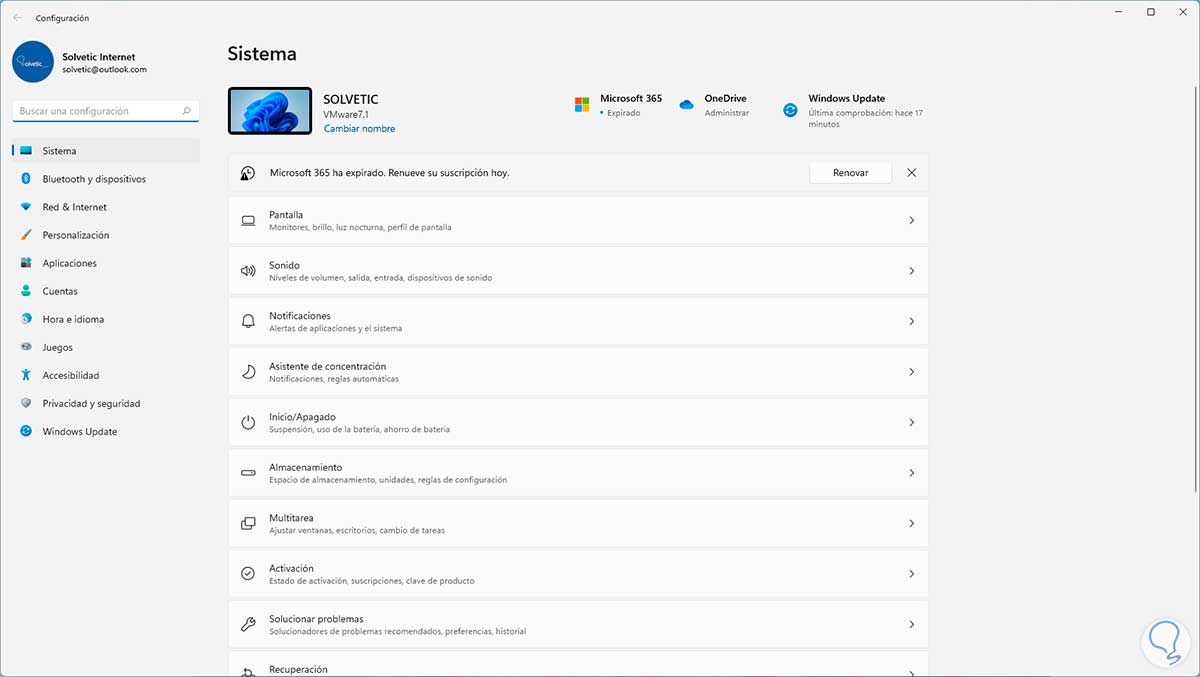Click the Bluetooth icon in sidebar

[x=26, y=179]
